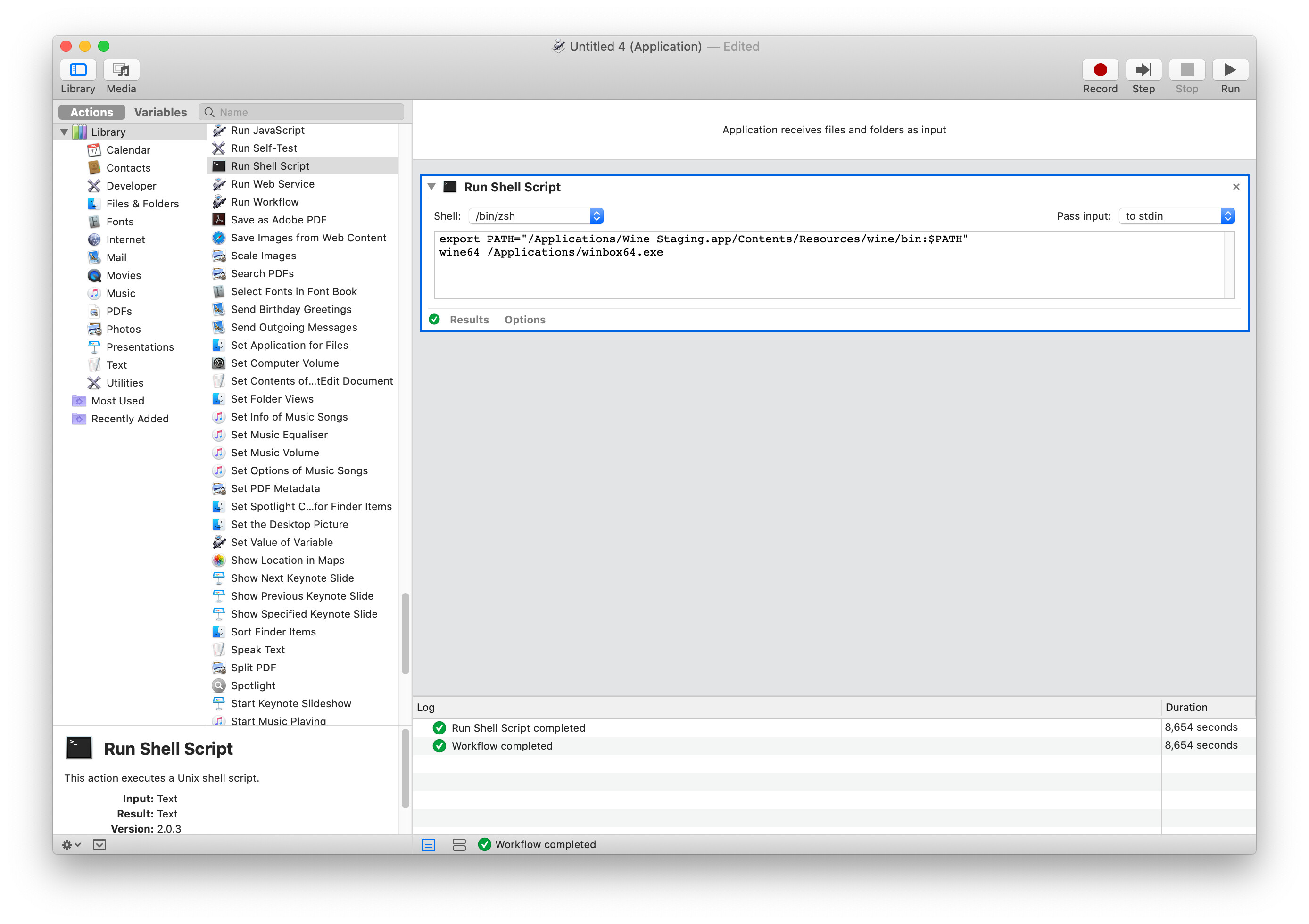Viewport: 1309px width, 924px height.
Task: Select 'Run Shell Script completed' log row
Action: pos(834,728)
